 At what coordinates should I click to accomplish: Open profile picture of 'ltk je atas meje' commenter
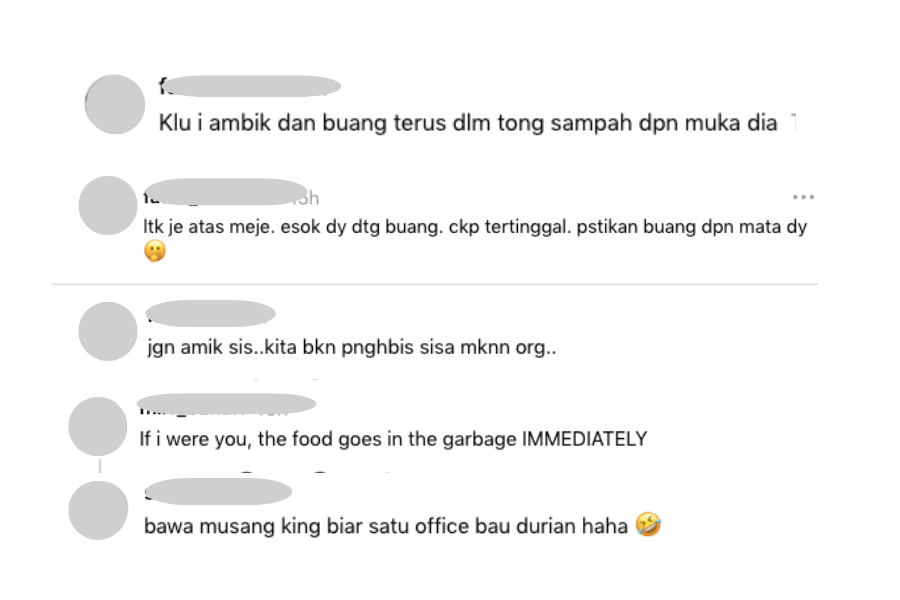[107, 206]
